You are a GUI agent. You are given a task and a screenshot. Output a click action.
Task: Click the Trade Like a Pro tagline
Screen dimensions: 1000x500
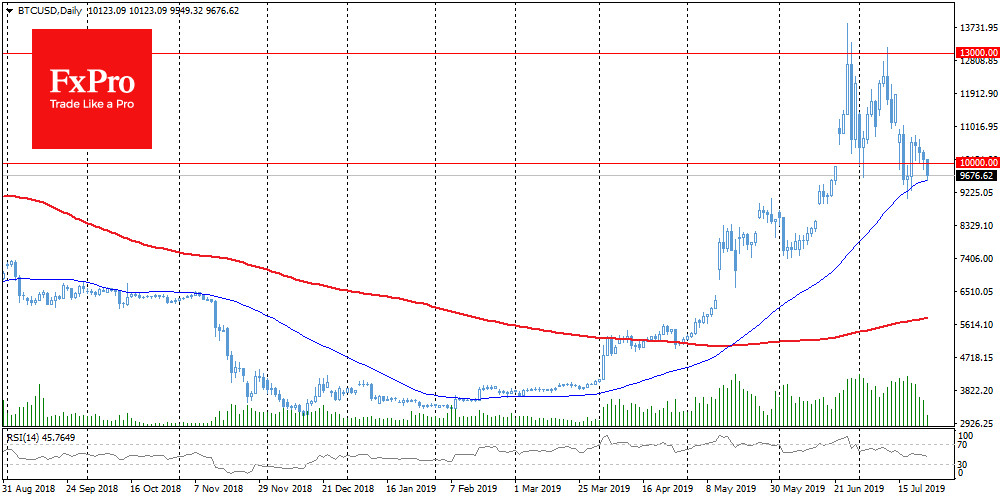[92, 105]
